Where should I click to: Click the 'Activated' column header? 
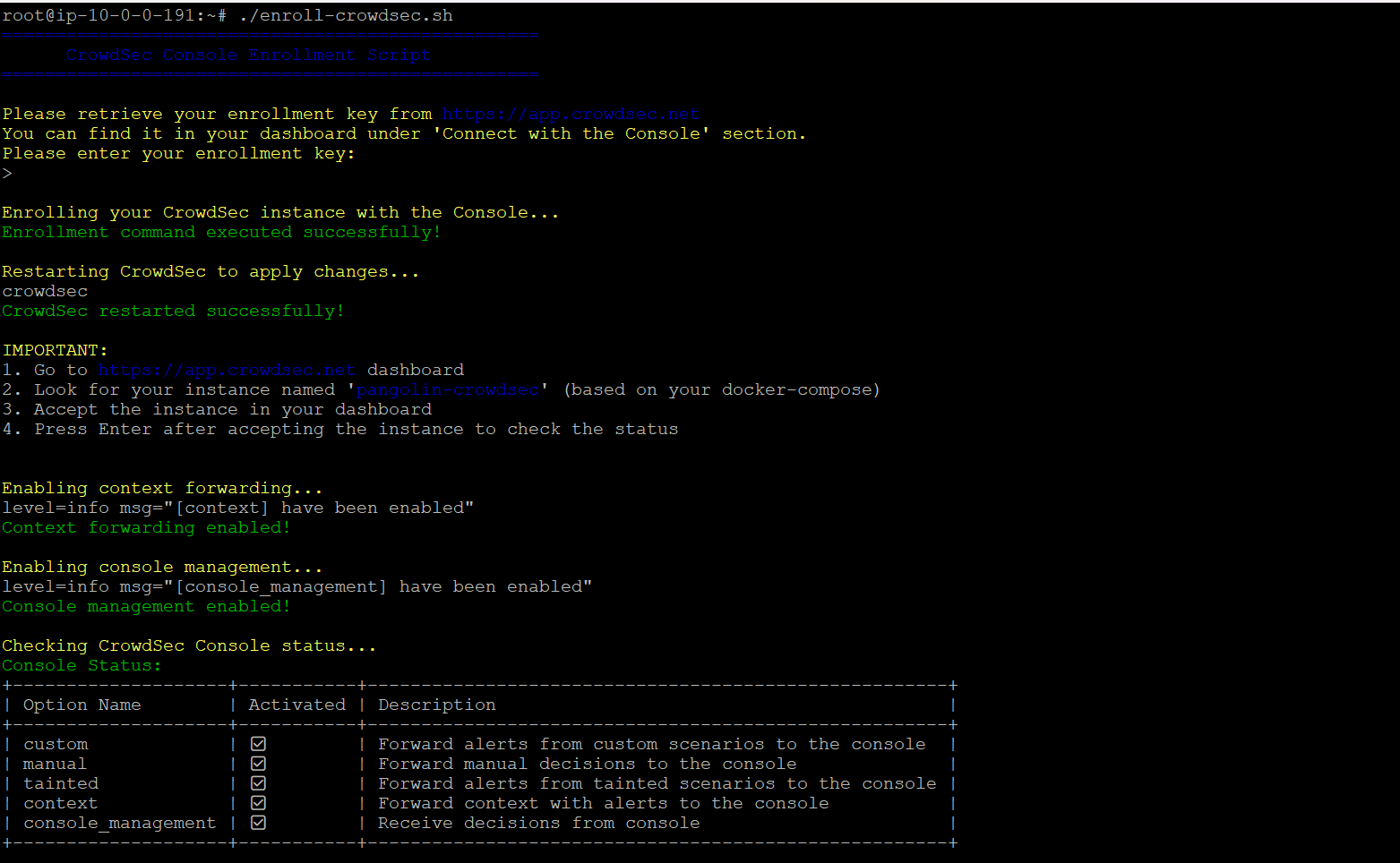pos(296,705)
